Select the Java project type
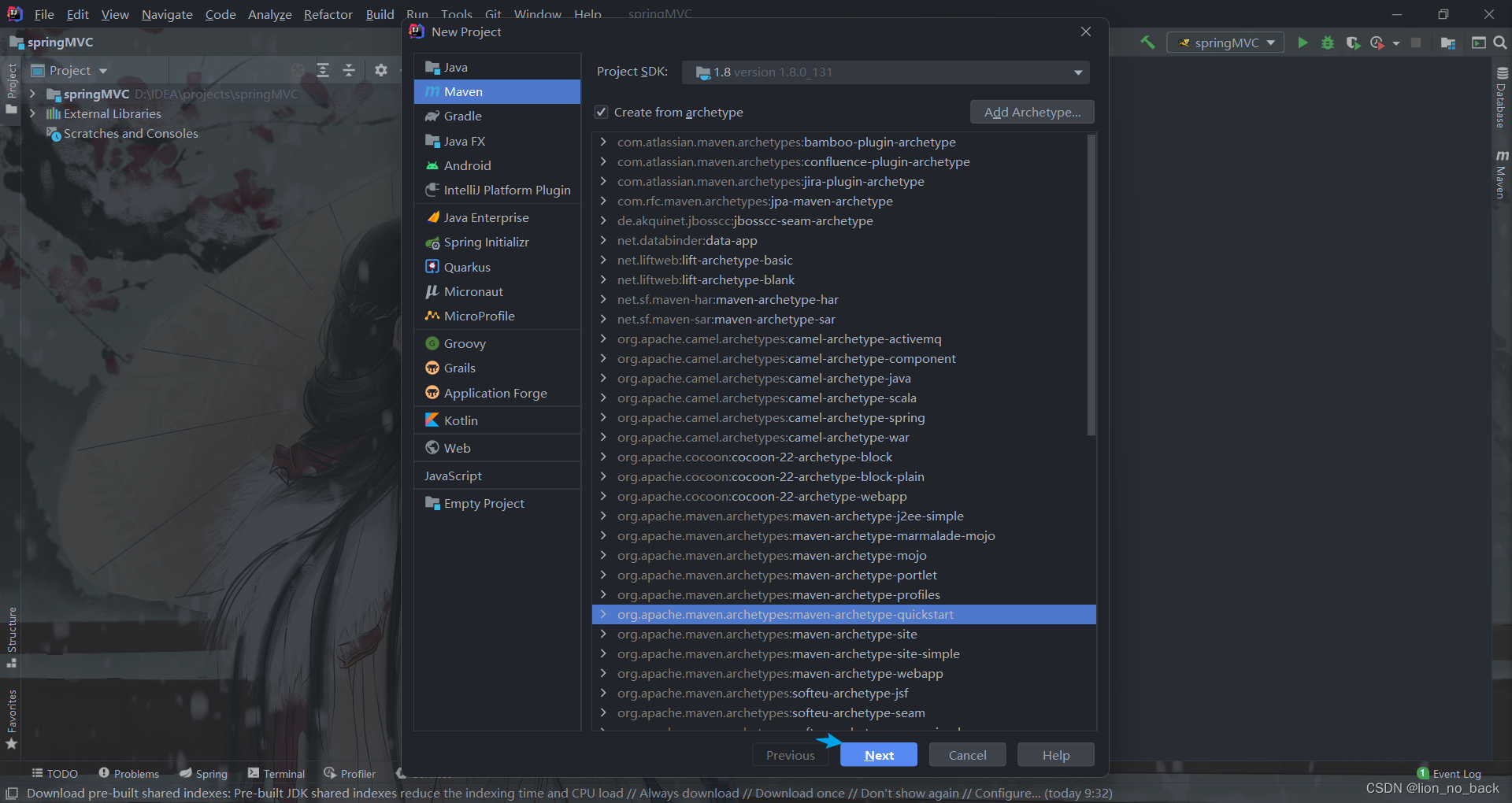Image resolution: width=1512 pixels, height=803 pixels. pyautogui.click(x=497, y=67)
